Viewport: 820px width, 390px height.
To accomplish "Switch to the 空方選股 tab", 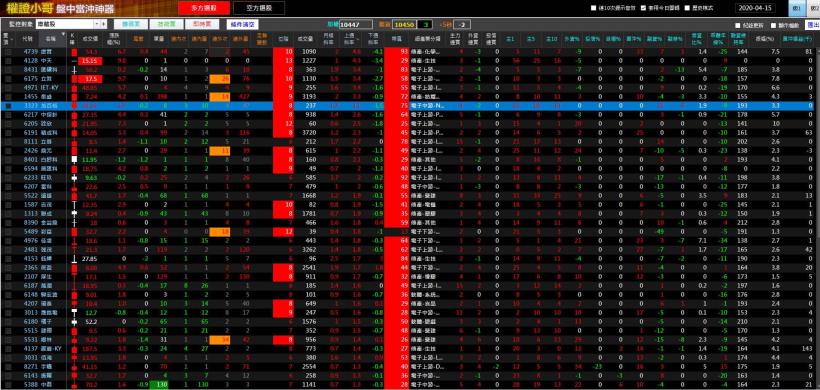I will (259, 8).
